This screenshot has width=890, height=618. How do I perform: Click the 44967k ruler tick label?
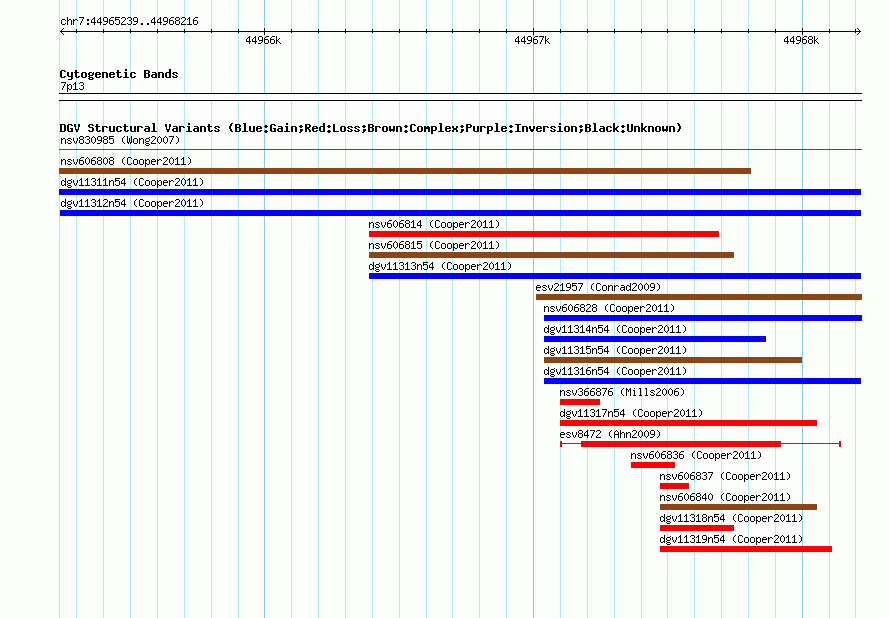[x=532, y=40]
